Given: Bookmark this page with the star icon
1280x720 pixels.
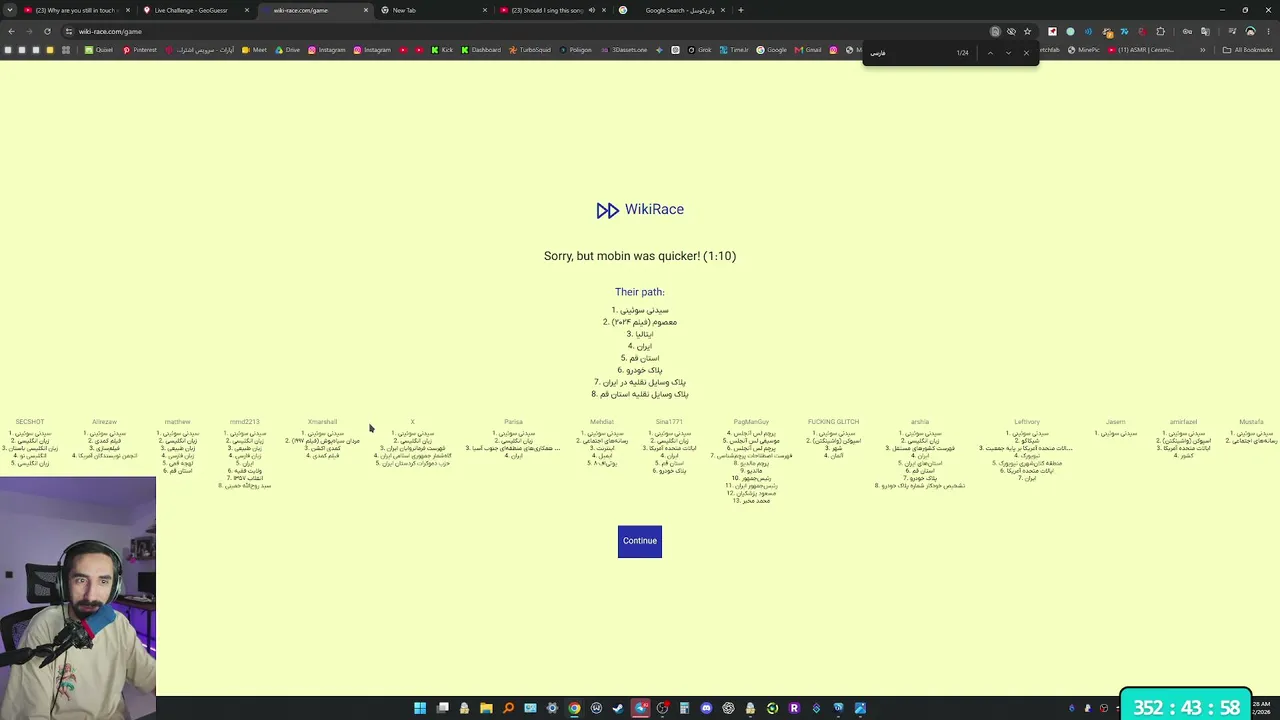Looking at the screenshot, I should coord(1027,31).
